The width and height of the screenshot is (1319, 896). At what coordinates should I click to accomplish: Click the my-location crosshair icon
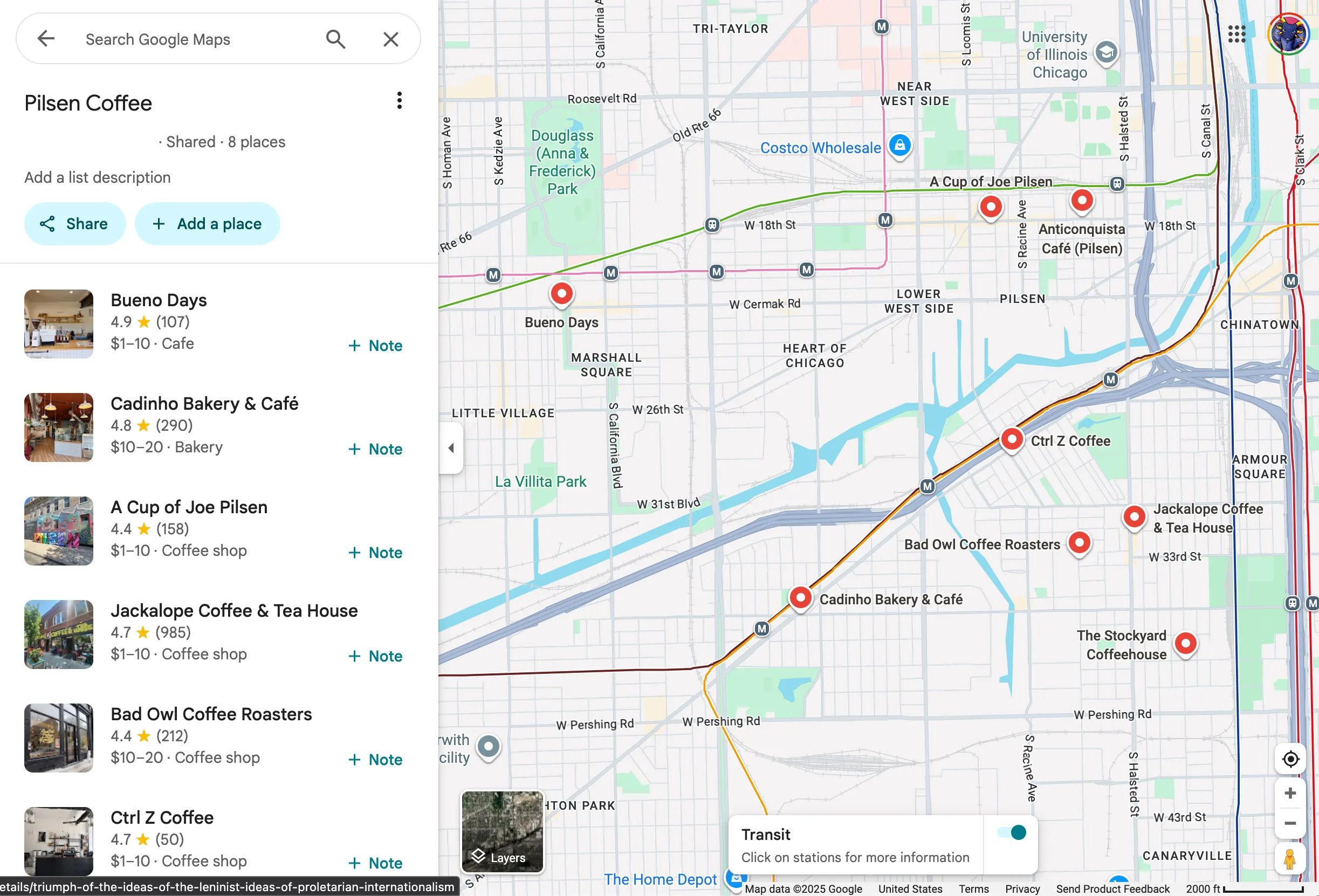click(1290, 759)
